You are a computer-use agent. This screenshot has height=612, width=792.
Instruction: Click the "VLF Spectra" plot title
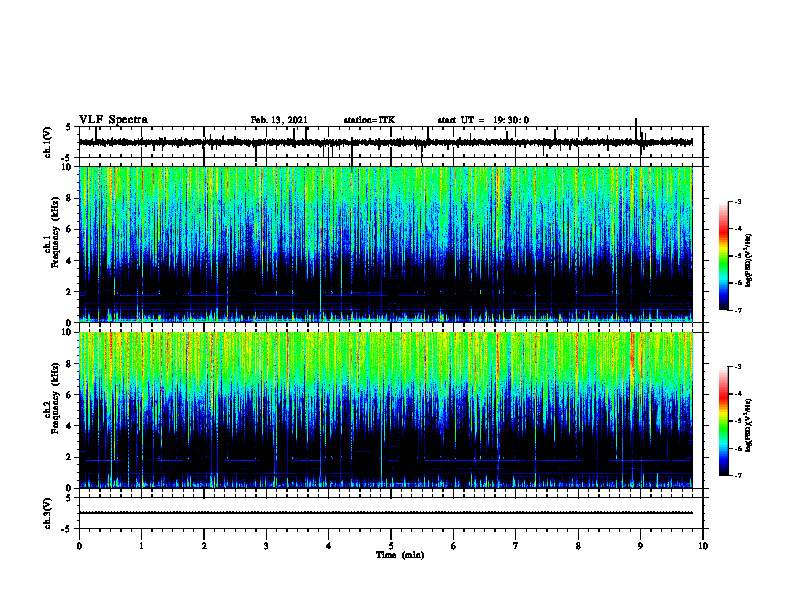113,120
